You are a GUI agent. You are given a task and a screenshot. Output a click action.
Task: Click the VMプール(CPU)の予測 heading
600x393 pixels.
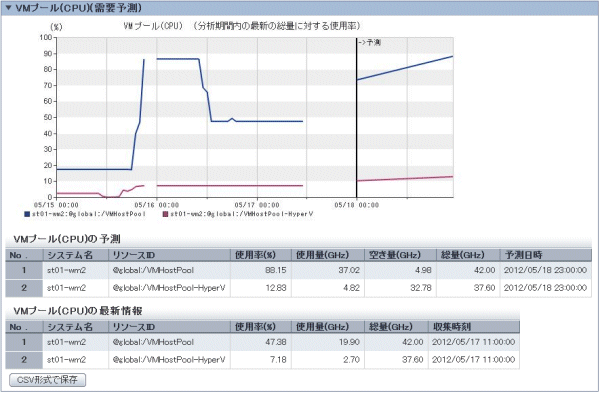click(x=67, y=239)
